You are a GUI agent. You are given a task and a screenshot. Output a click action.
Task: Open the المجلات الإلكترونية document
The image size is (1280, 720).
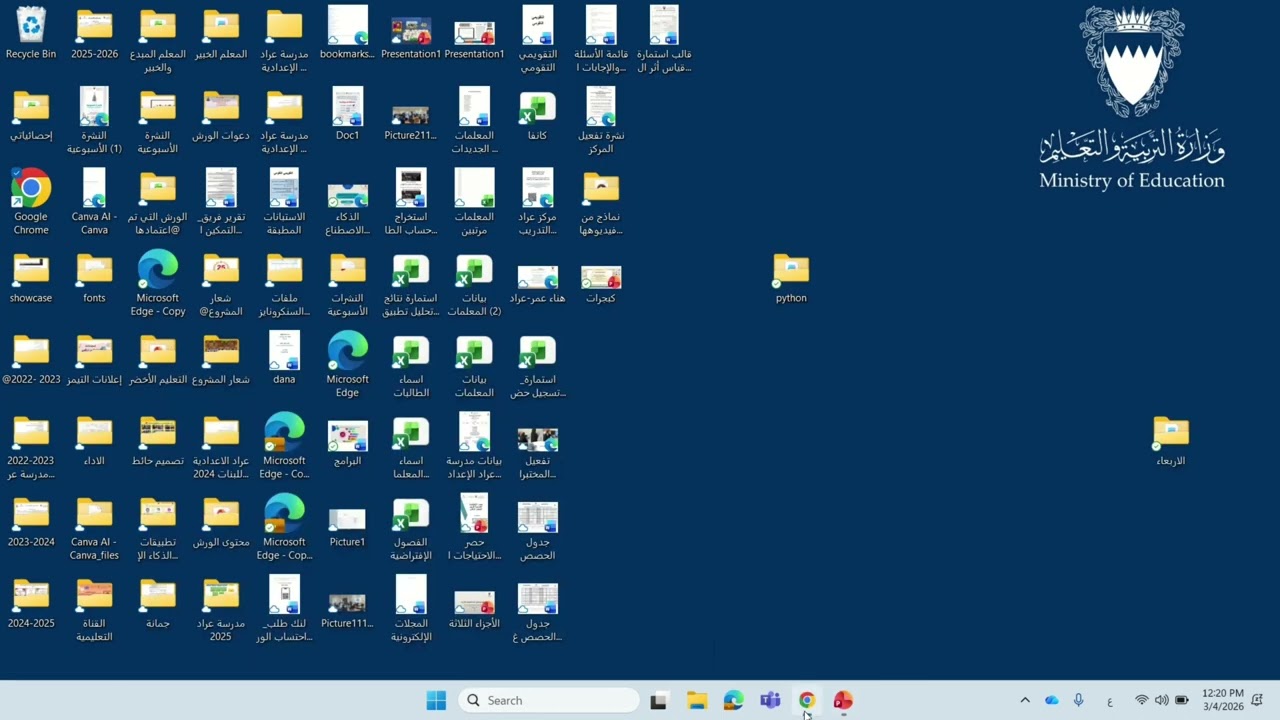pyautogui.click(x=411, y=609)
